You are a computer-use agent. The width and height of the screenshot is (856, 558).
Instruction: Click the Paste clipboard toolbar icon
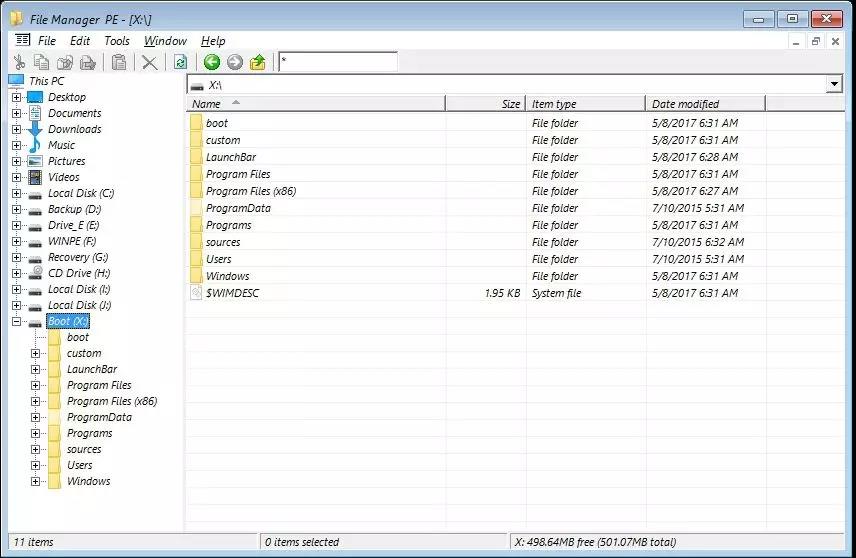pyautogui.click(x=119, y=62)
